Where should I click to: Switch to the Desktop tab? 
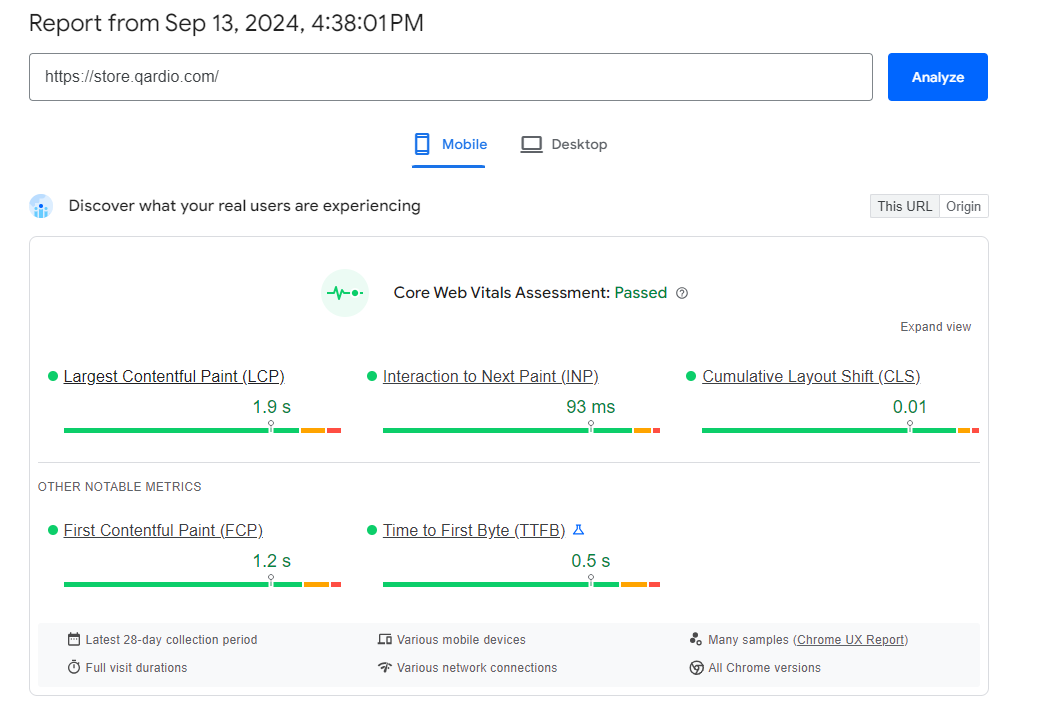tap(564, 145)
